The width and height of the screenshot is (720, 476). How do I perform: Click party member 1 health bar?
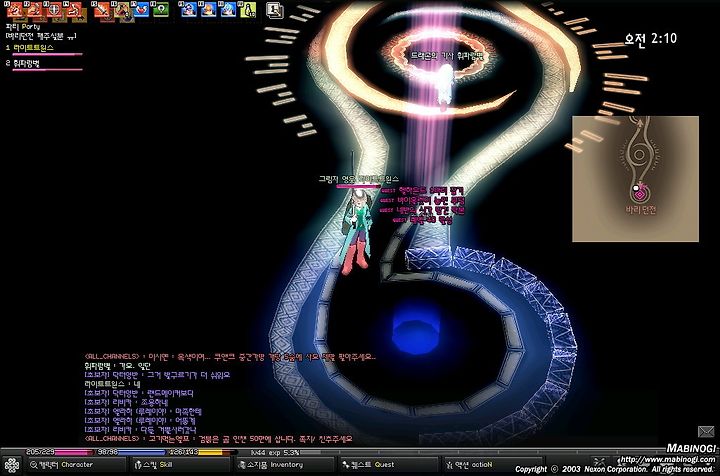[47, 54]
